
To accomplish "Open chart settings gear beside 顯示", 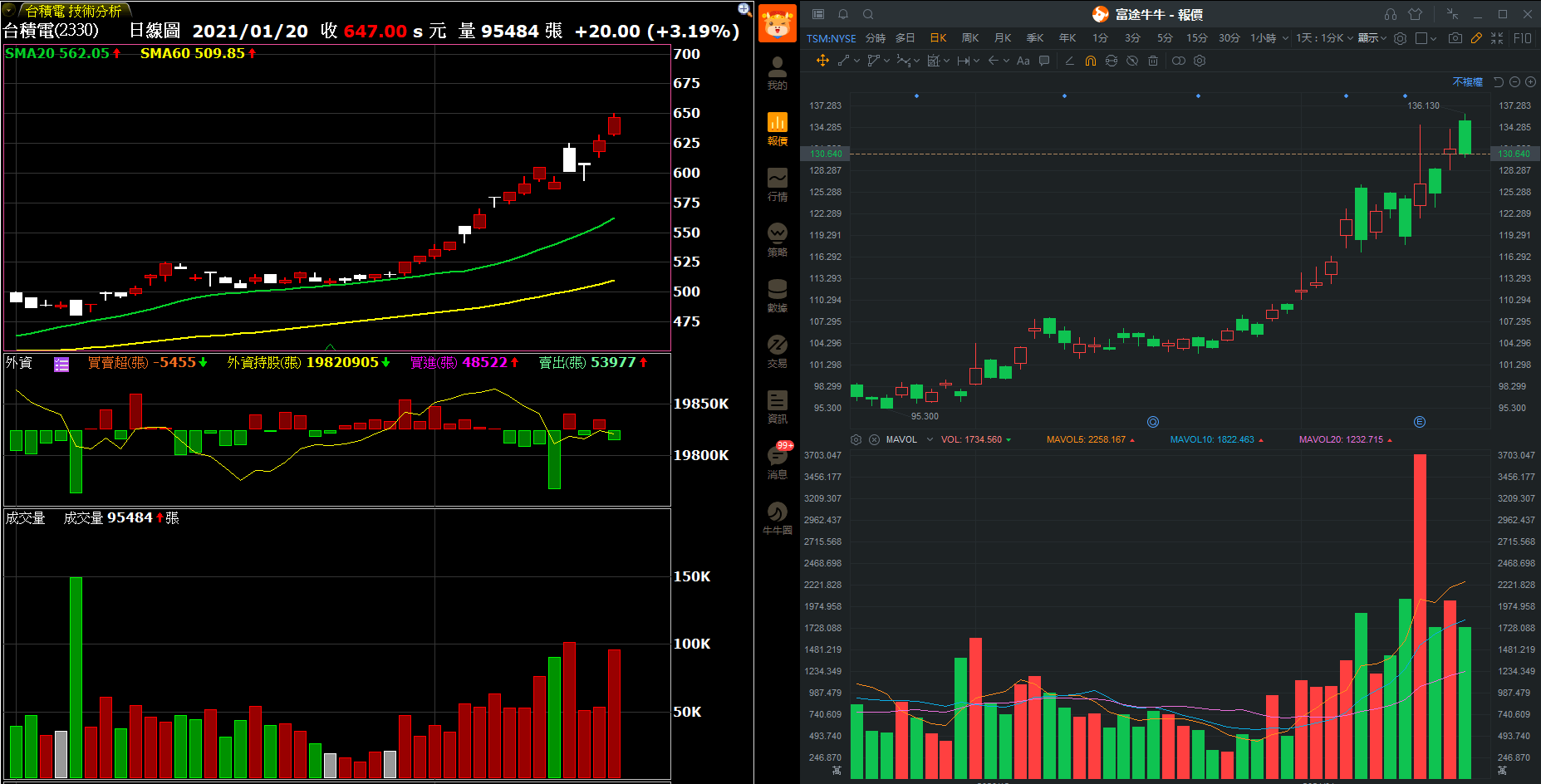I will click(1400, 38).
